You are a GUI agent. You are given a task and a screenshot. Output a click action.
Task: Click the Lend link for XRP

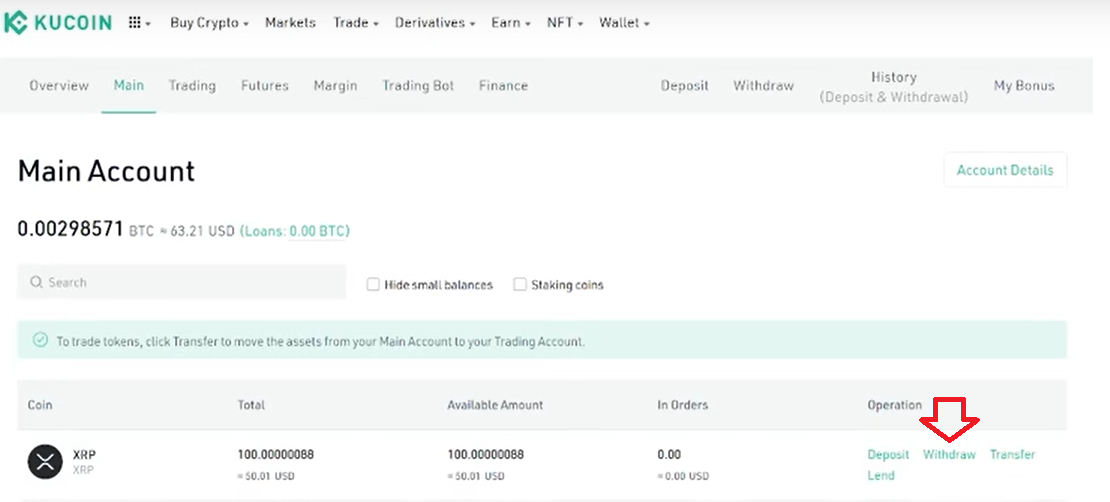point(881,476)
